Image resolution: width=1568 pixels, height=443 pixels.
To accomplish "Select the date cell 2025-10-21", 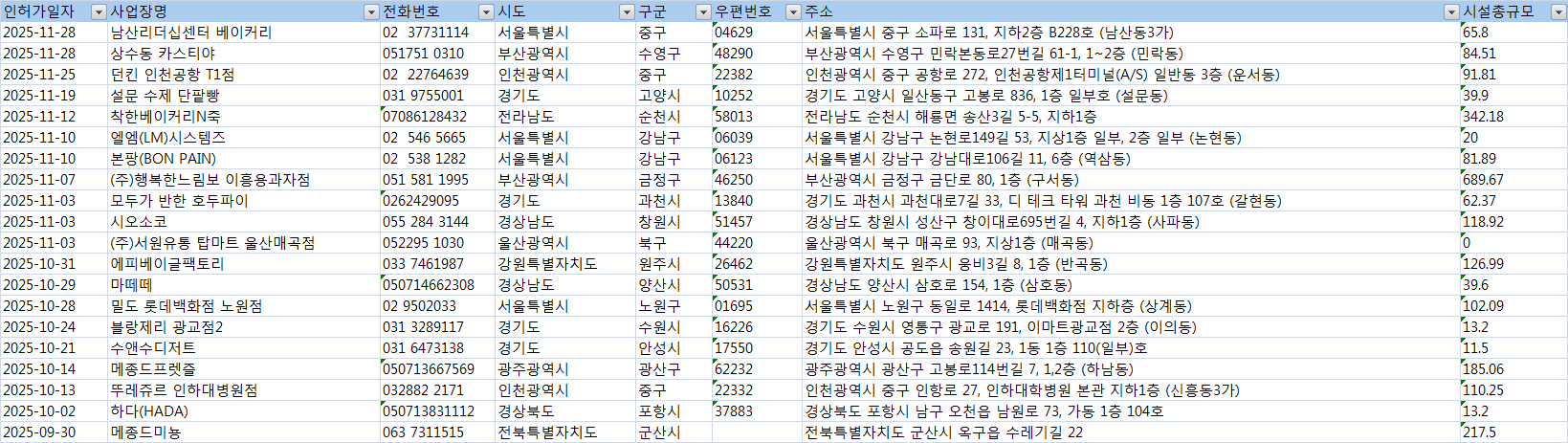I will [x=54, y=348].
